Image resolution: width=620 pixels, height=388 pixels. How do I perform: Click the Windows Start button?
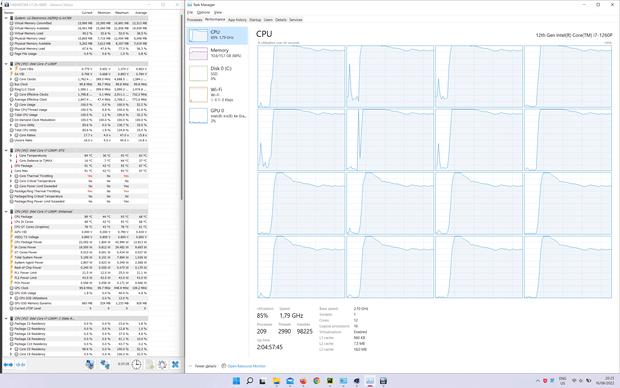236,381
